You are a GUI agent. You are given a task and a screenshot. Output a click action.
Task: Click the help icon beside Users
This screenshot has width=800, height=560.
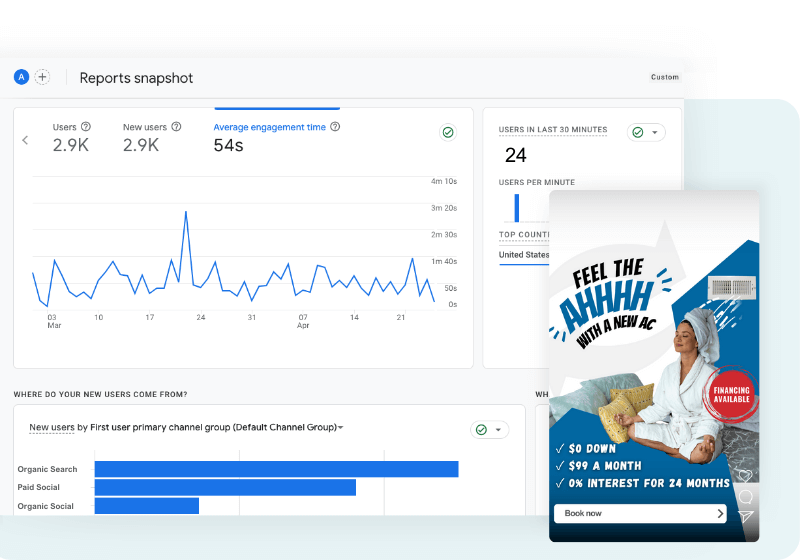(x=86, y=126)
